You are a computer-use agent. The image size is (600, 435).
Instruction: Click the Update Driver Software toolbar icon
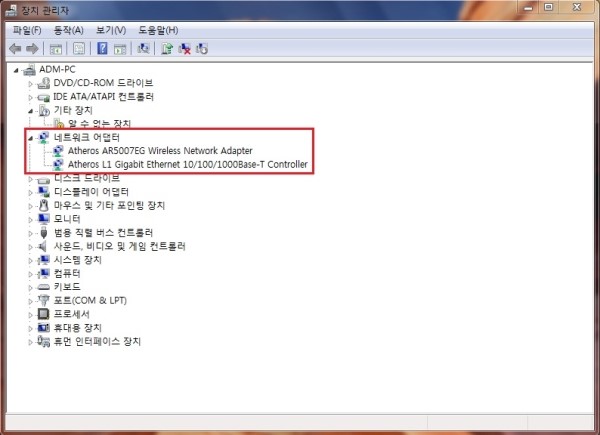pos(167,48)
